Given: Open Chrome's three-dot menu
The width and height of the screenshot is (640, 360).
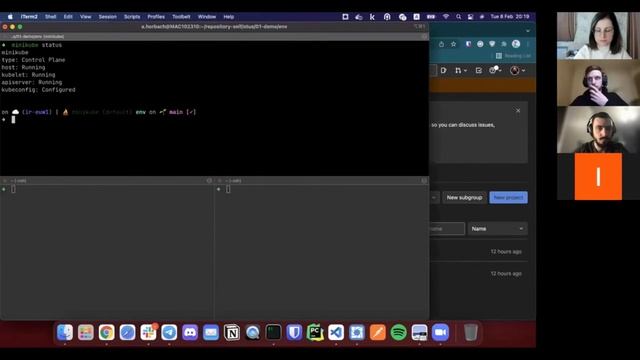Looking at the screenshot, I should pyautogui.click(x=528, y=44).
